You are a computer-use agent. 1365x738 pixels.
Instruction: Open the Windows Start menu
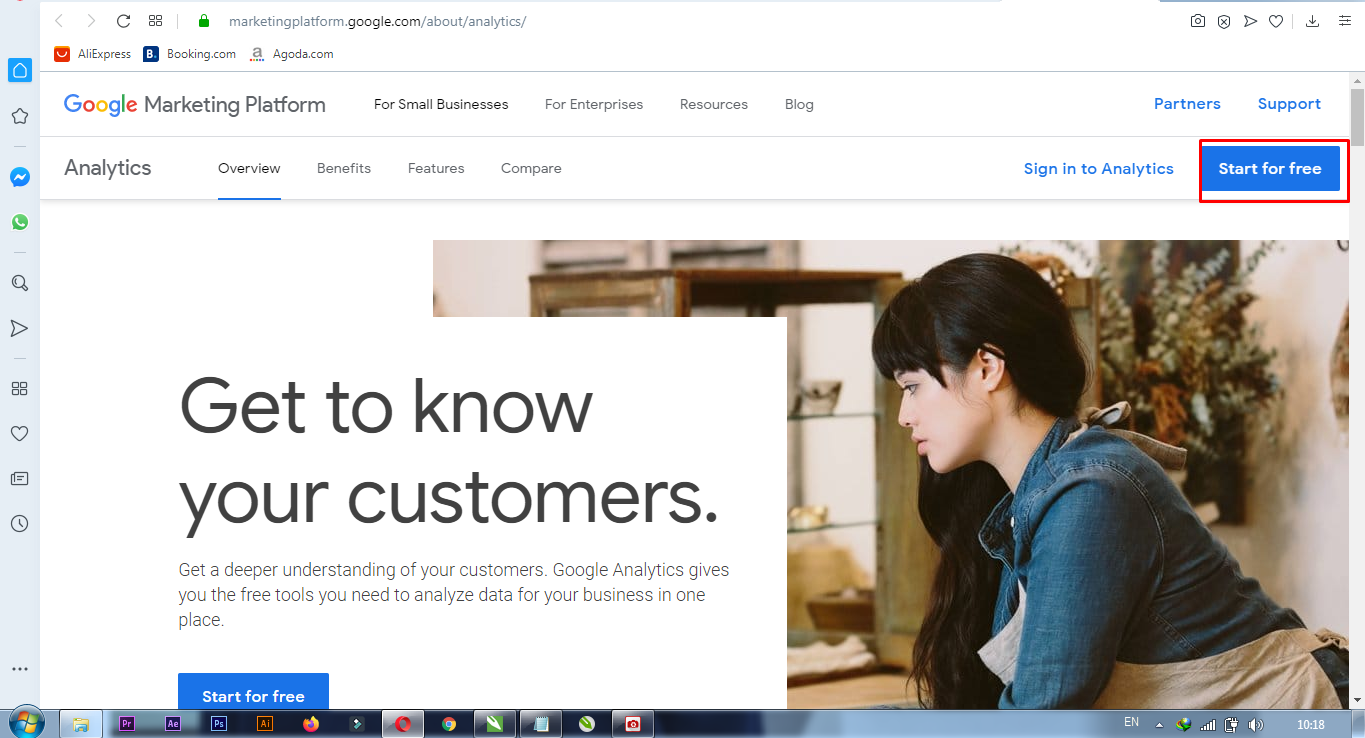point(26,723)
